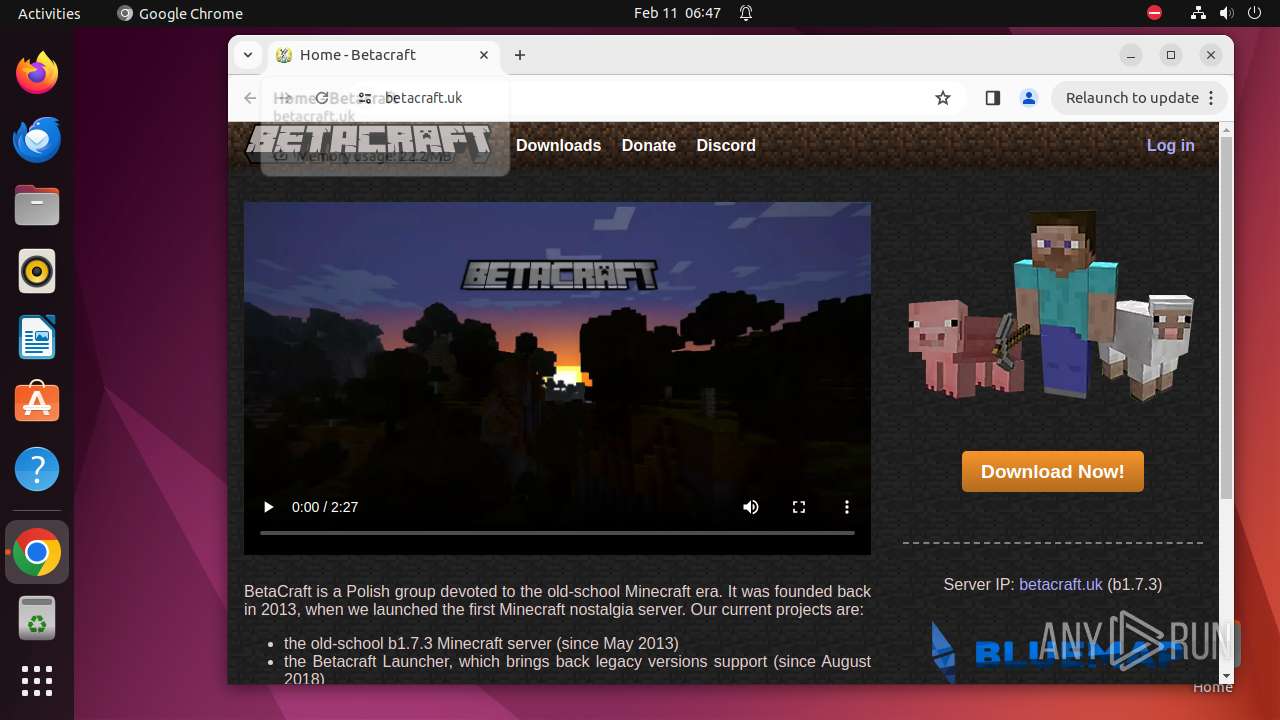The image size is (1280, 720).
Task: Open new tab with plus button
Action: [520, 55]
